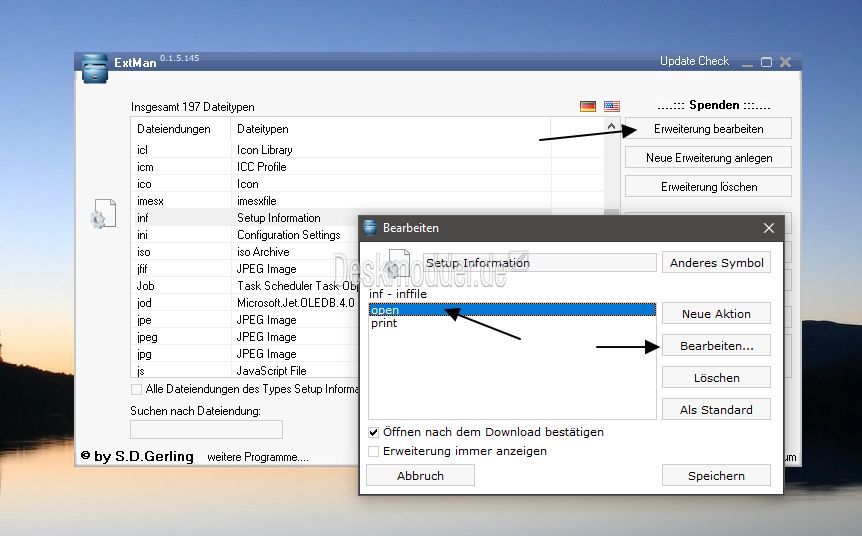
Task: Select the print action in list
Action: [x=512, y=323]
